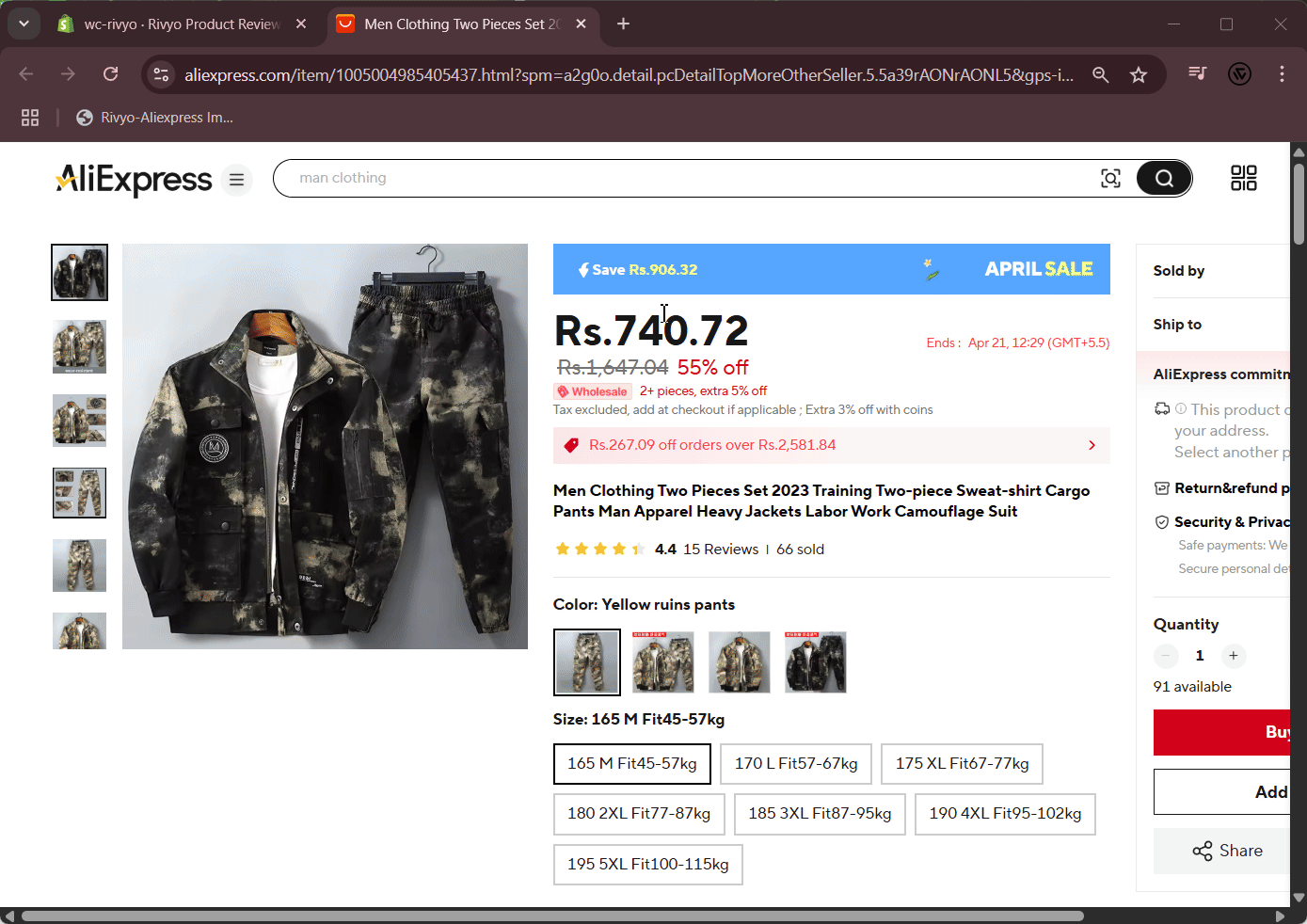
Task: Open the hamburger categories menu beside logo
Action: click(x=237, y=179)
